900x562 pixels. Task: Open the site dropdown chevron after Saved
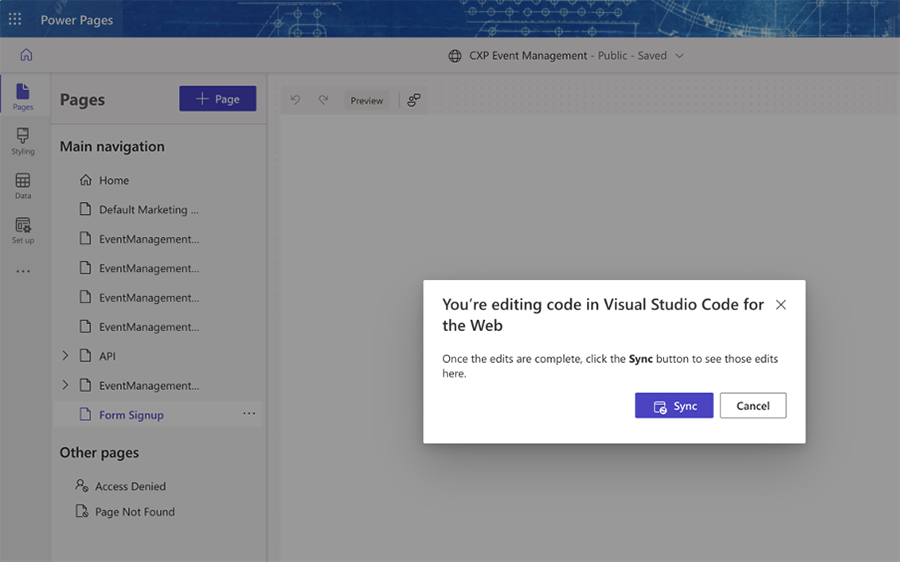(x=680, y=56)
